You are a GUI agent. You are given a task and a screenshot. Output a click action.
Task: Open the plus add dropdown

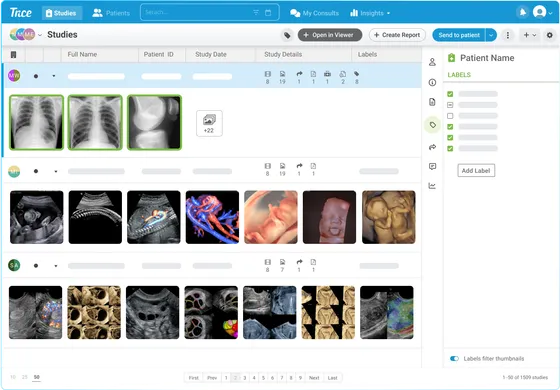tap(530, 35)
